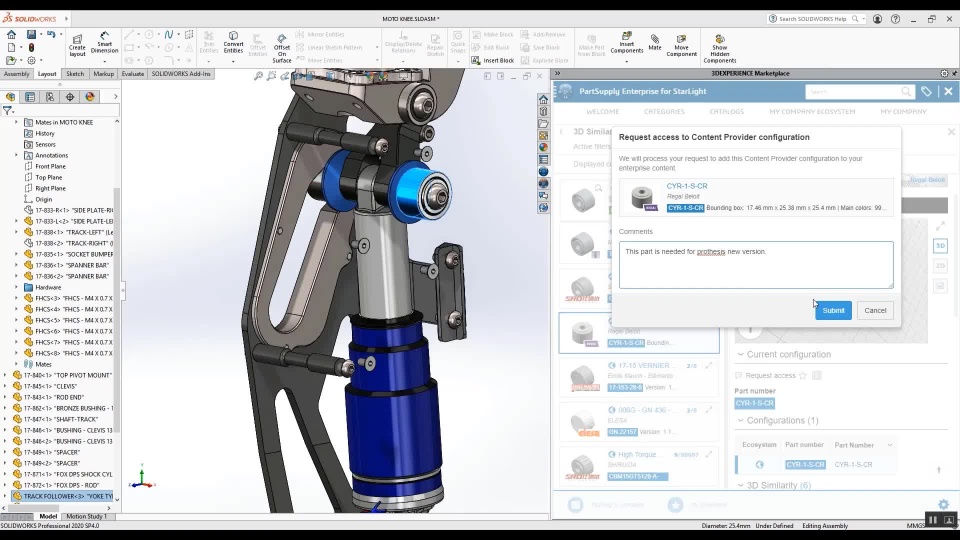Viewport: 960px width, 540px height.
Task: Select the Mate tool
Action: point(654,42)
